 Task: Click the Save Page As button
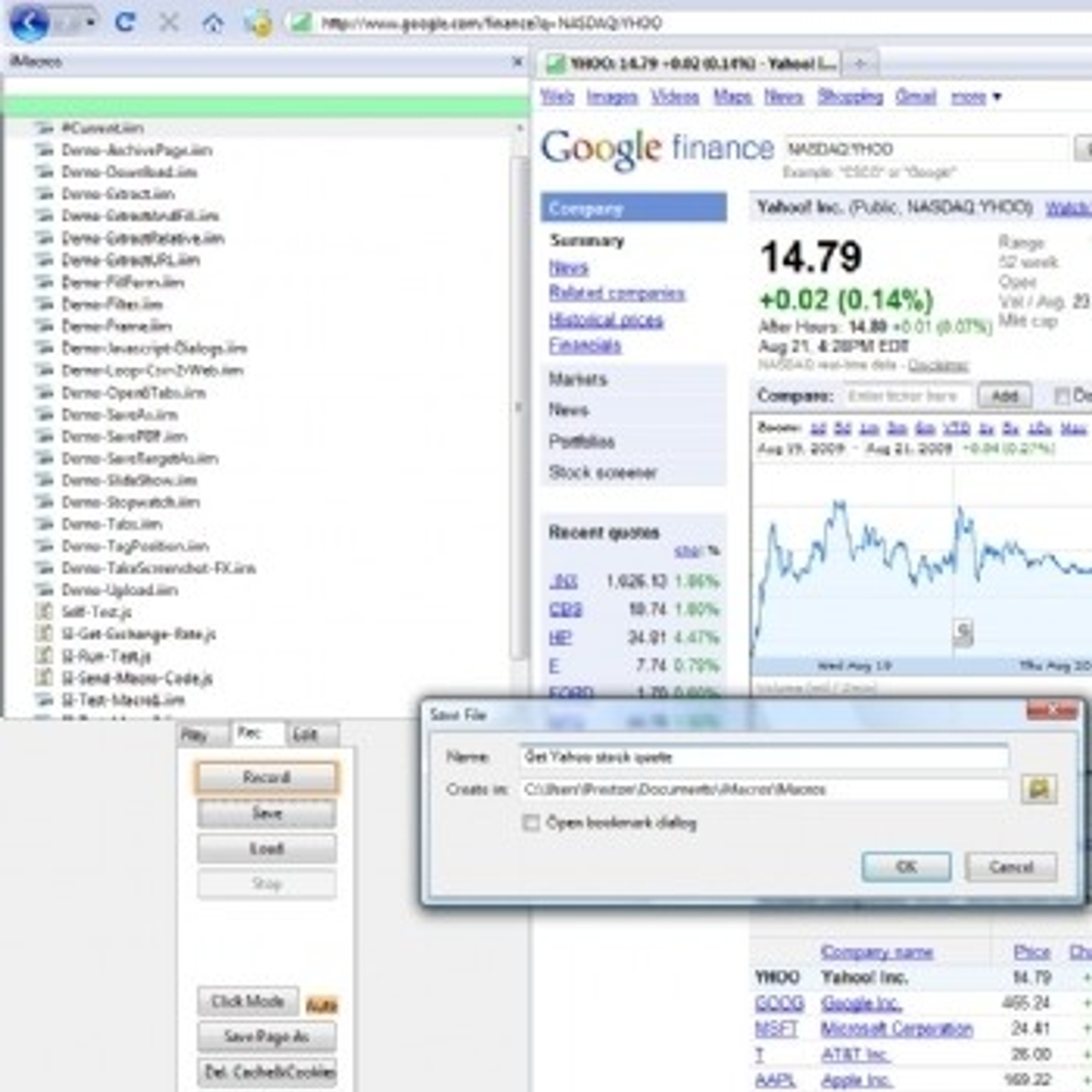[267, 1037]
